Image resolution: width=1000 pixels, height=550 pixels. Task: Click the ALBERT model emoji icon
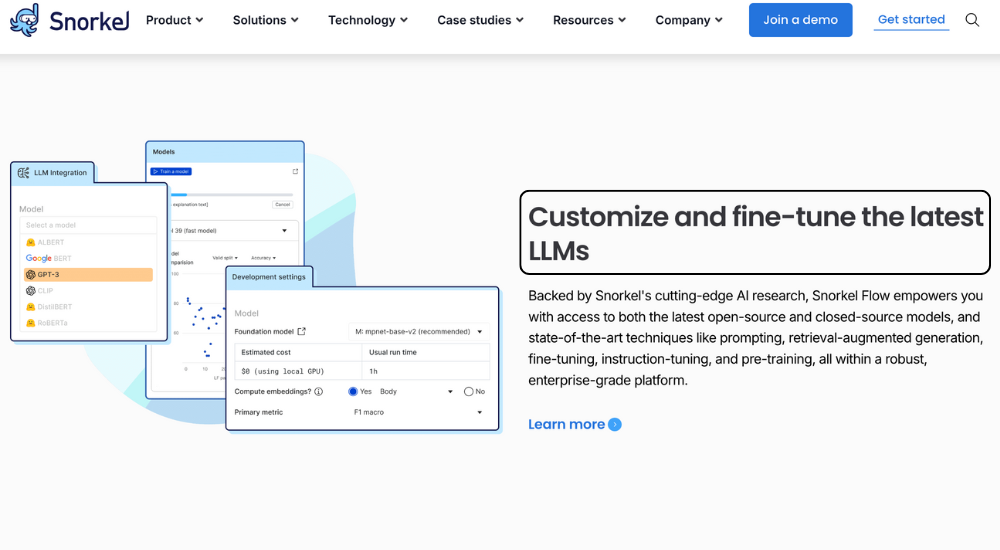click(x=30, y=242)
